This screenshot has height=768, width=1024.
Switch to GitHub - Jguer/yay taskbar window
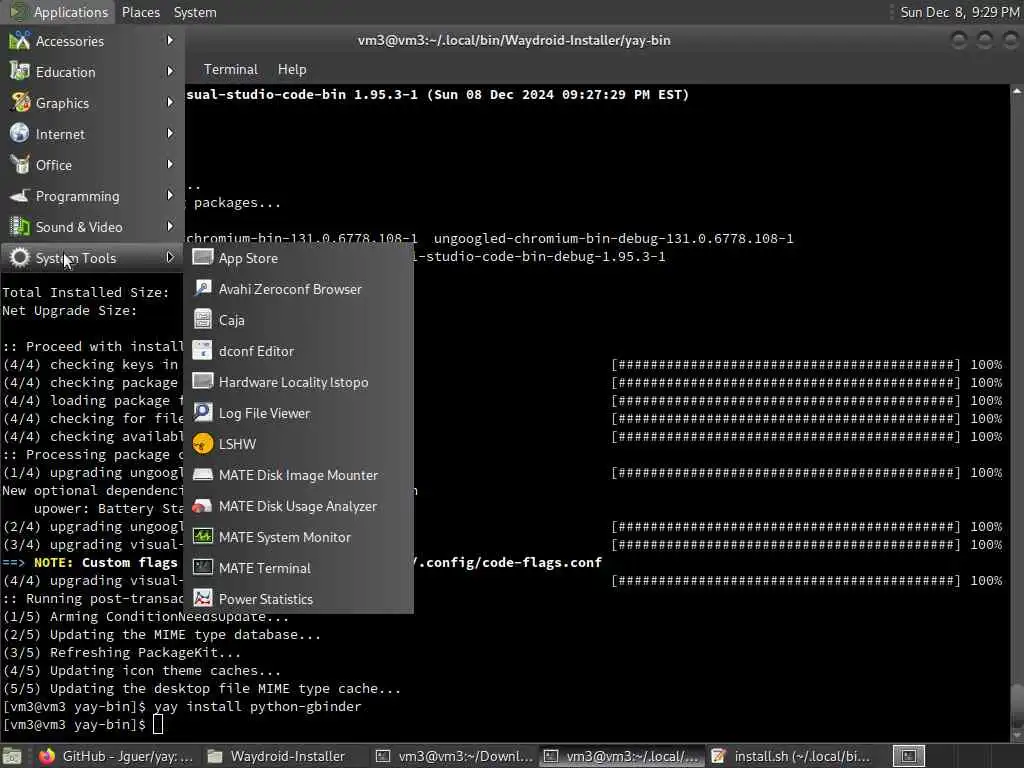[116, 756]
